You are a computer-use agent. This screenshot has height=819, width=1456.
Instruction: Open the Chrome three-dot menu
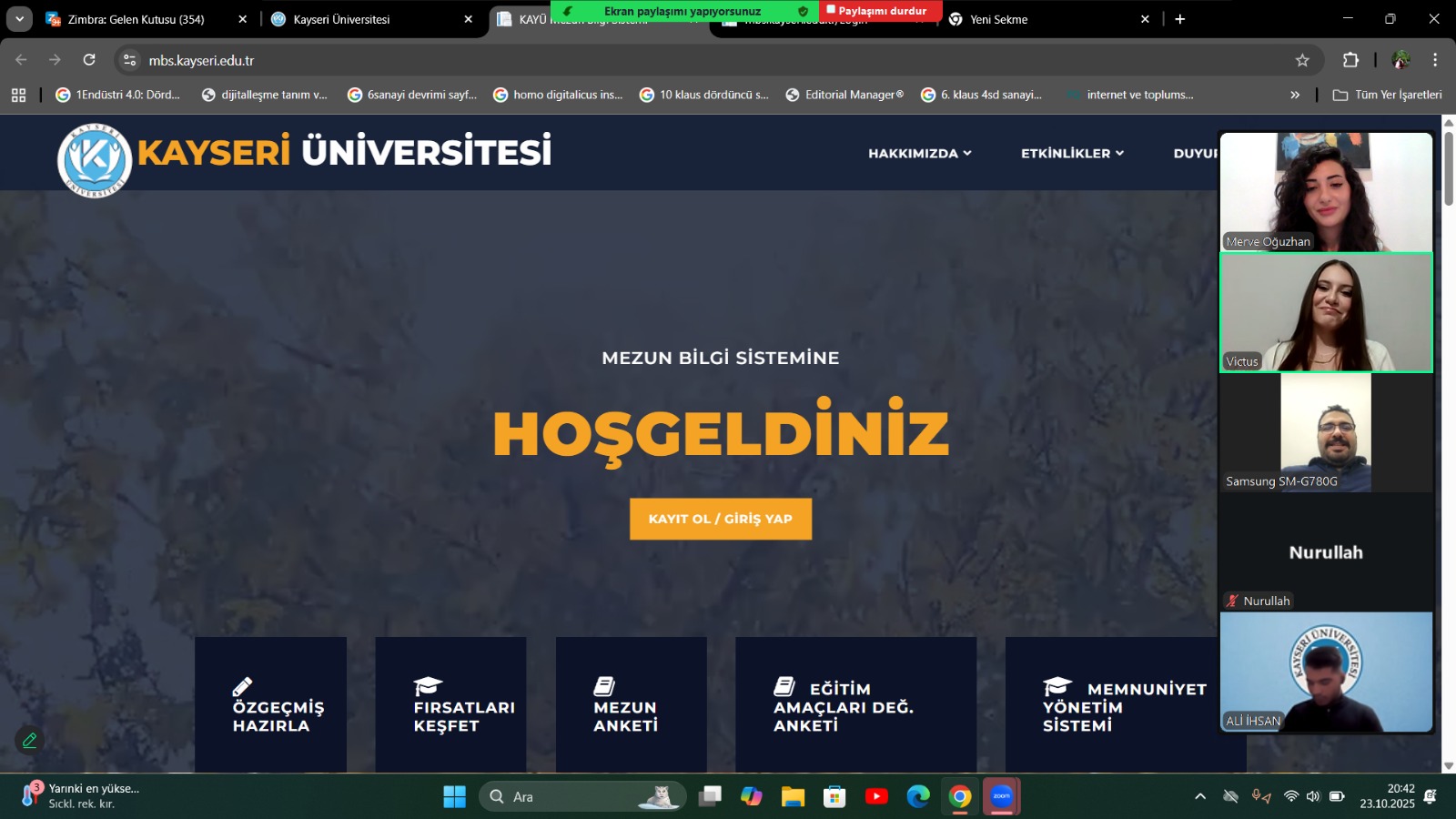click(x=1435, y=60)
